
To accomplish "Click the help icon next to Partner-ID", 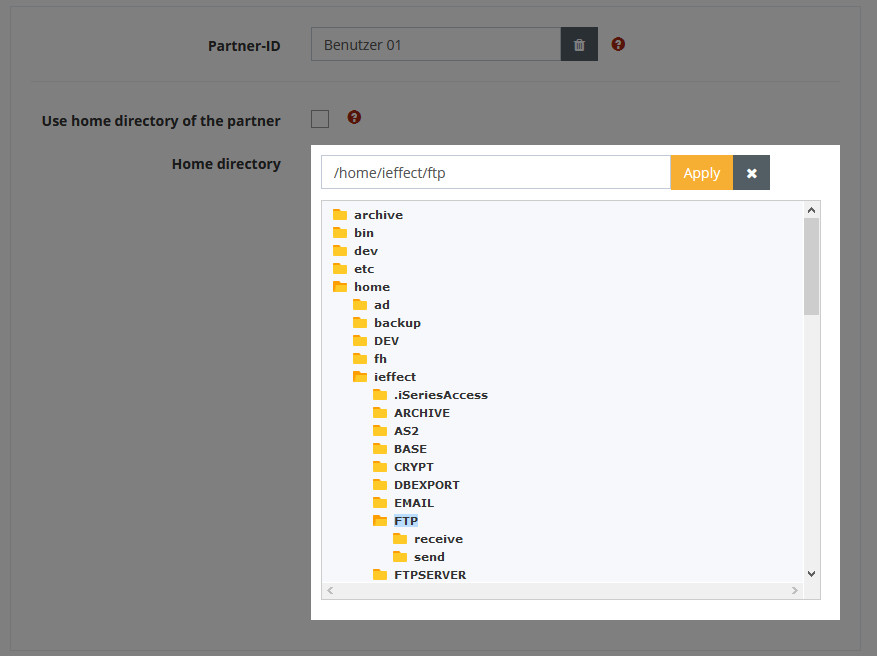I will point(618,44).
